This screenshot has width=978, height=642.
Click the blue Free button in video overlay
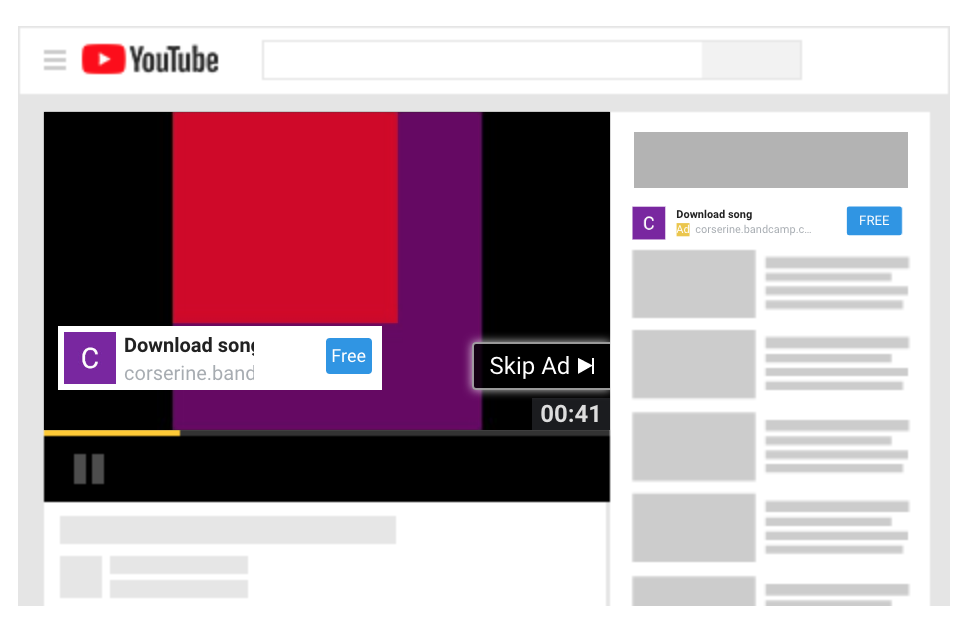click(x=348, y=356)
